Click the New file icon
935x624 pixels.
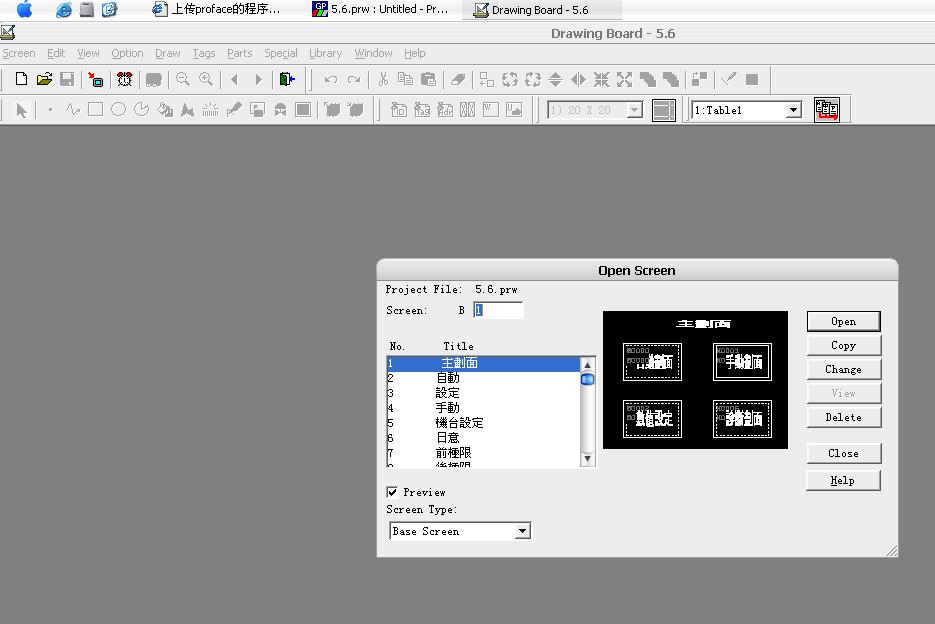[x=21, y=79]
